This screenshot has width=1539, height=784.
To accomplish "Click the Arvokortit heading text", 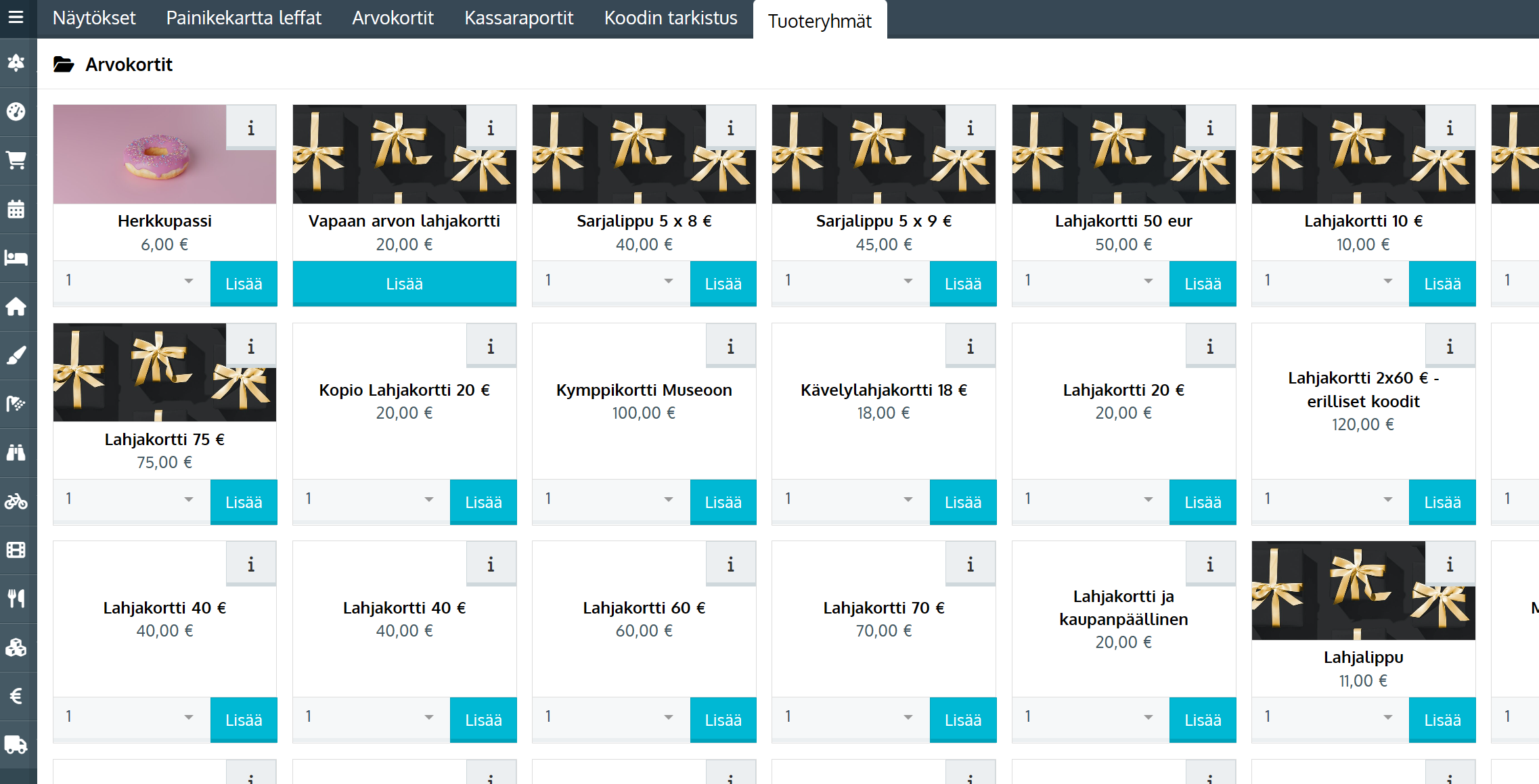I will pos(129,65).
